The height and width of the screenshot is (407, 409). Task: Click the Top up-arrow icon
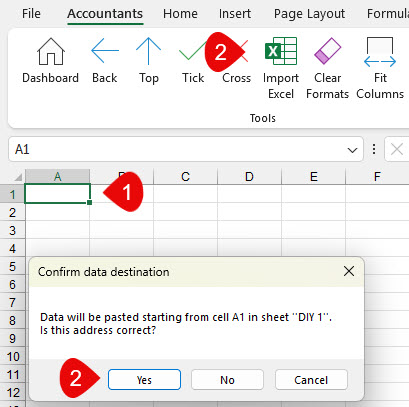(148, 51)
